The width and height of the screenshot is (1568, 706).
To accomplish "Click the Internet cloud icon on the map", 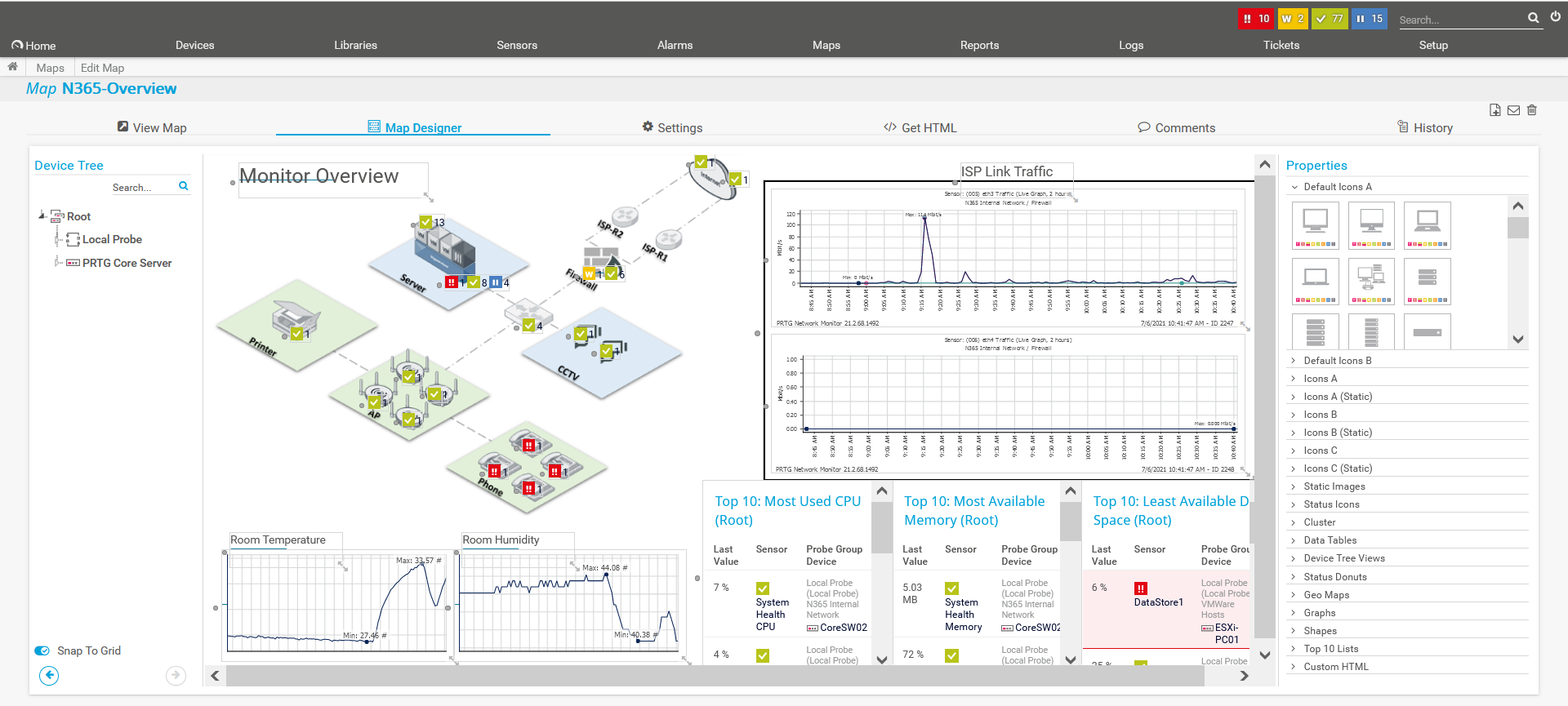I will (711, 178).
